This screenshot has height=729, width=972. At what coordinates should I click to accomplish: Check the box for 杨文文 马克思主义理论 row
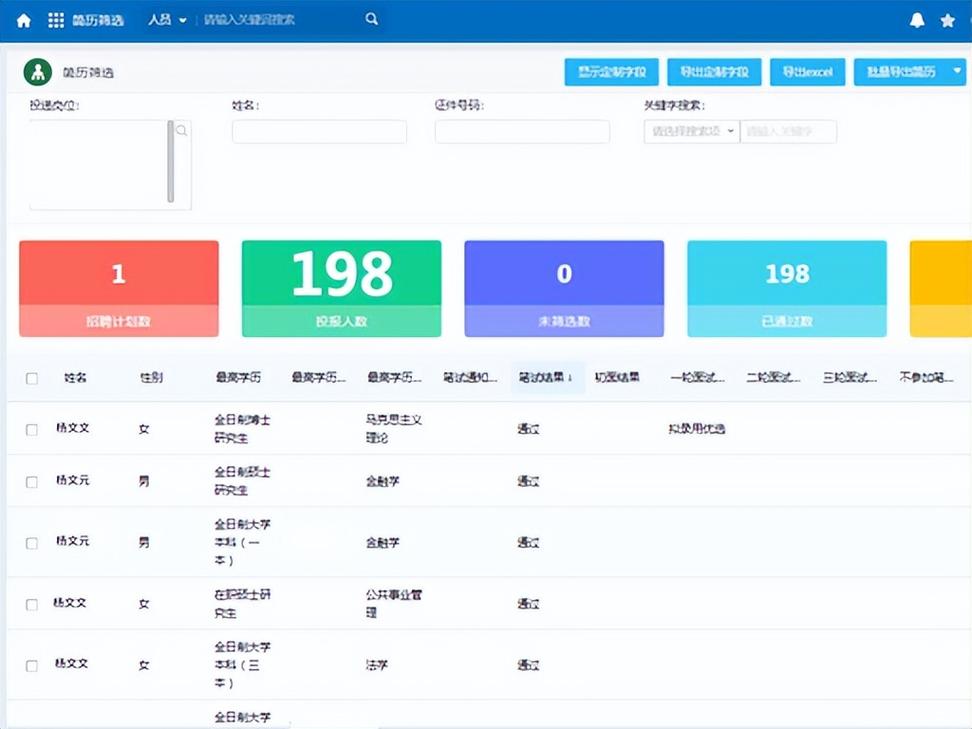(32, 430)
